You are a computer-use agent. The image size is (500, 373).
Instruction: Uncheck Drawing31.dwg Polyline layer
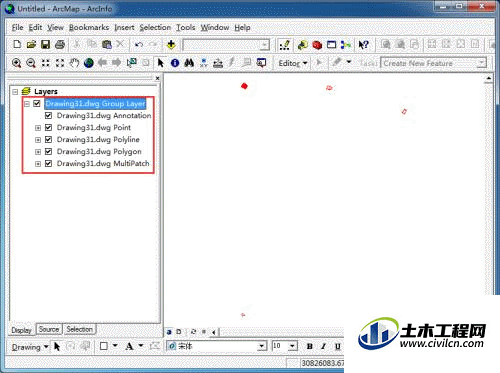[x=48, y=140]
